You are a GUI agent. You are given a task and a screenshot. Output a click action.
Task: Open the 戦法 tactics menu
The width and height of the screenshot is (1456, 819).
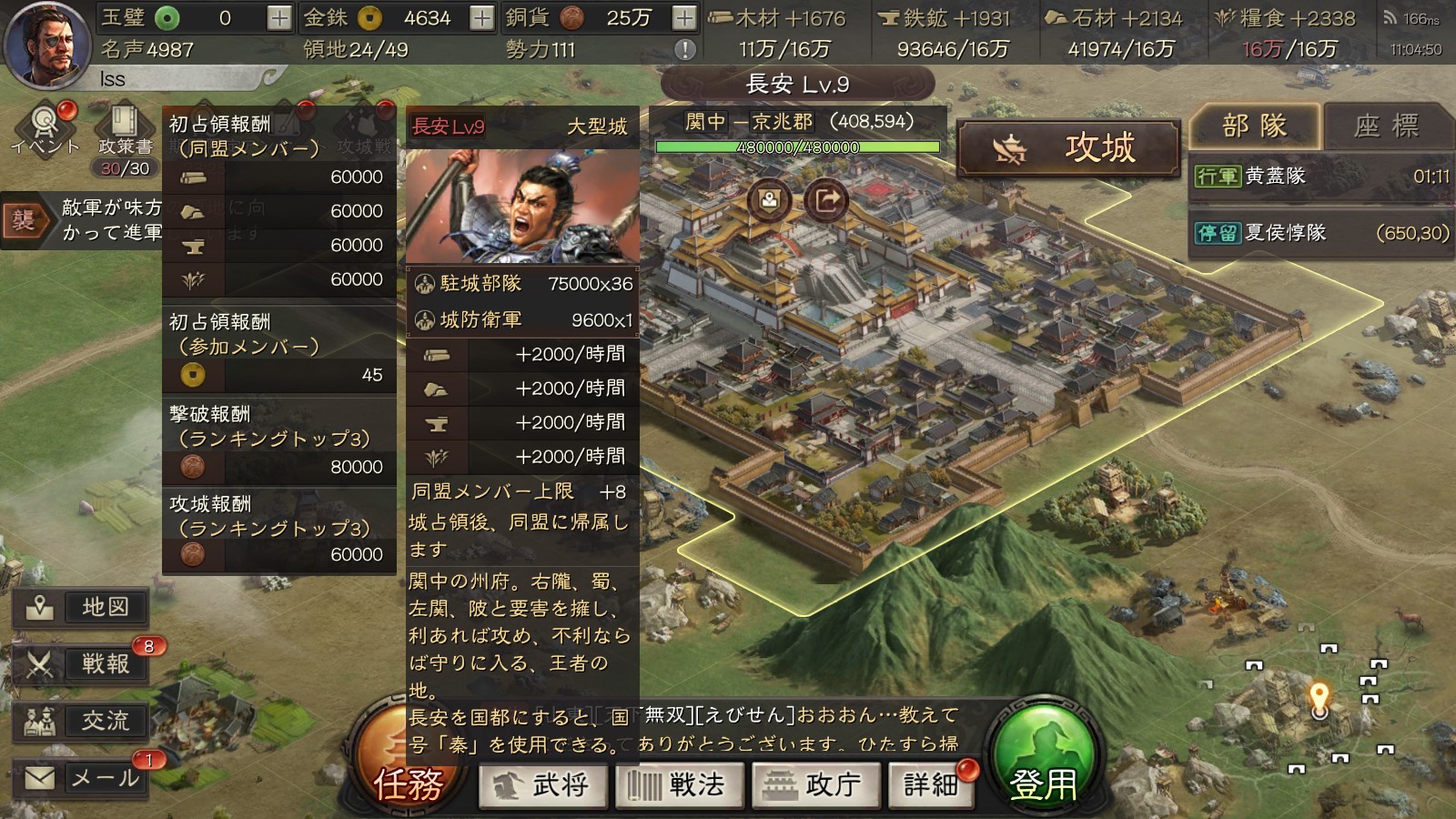[x=680, y=785]
